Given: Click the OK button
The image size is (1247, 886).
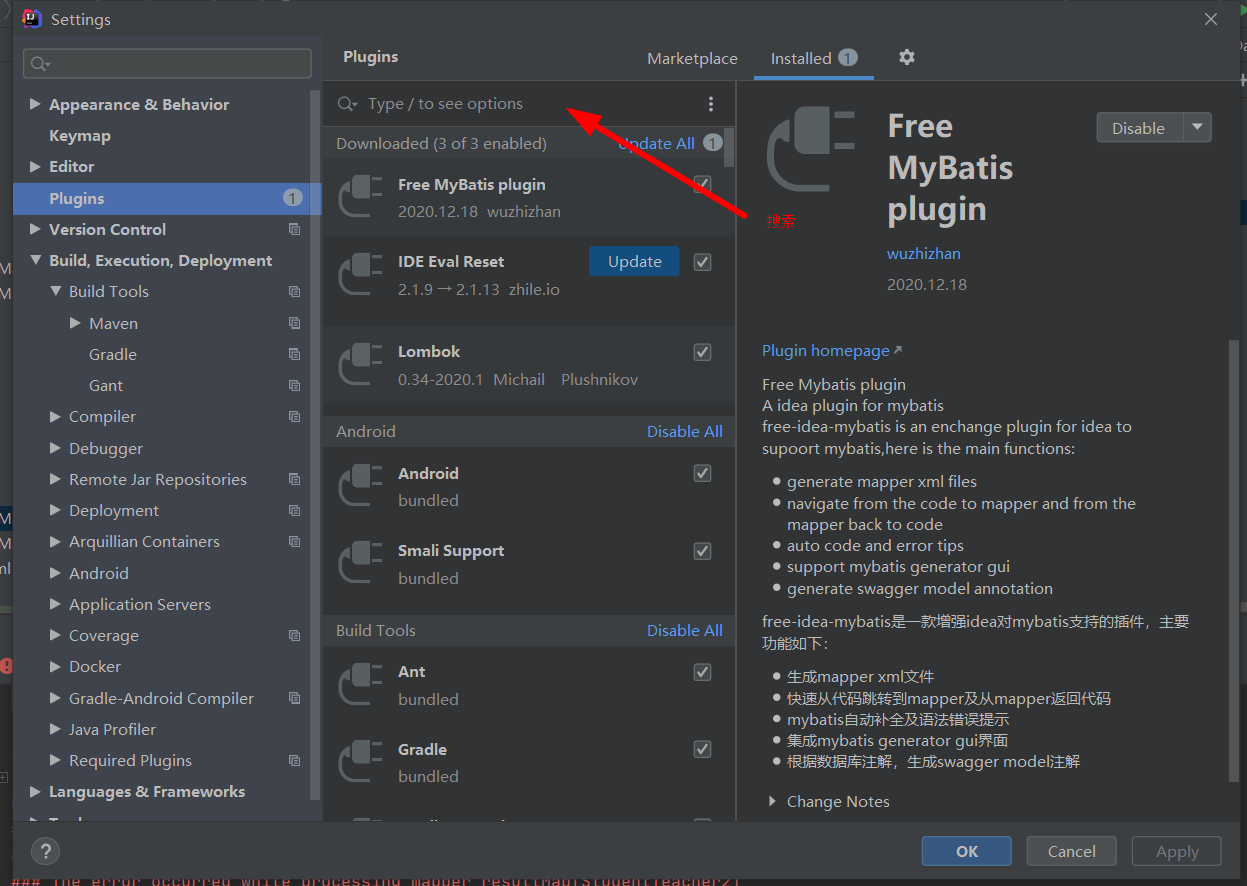Looking at the screenshot, I should tap(967, 851).
